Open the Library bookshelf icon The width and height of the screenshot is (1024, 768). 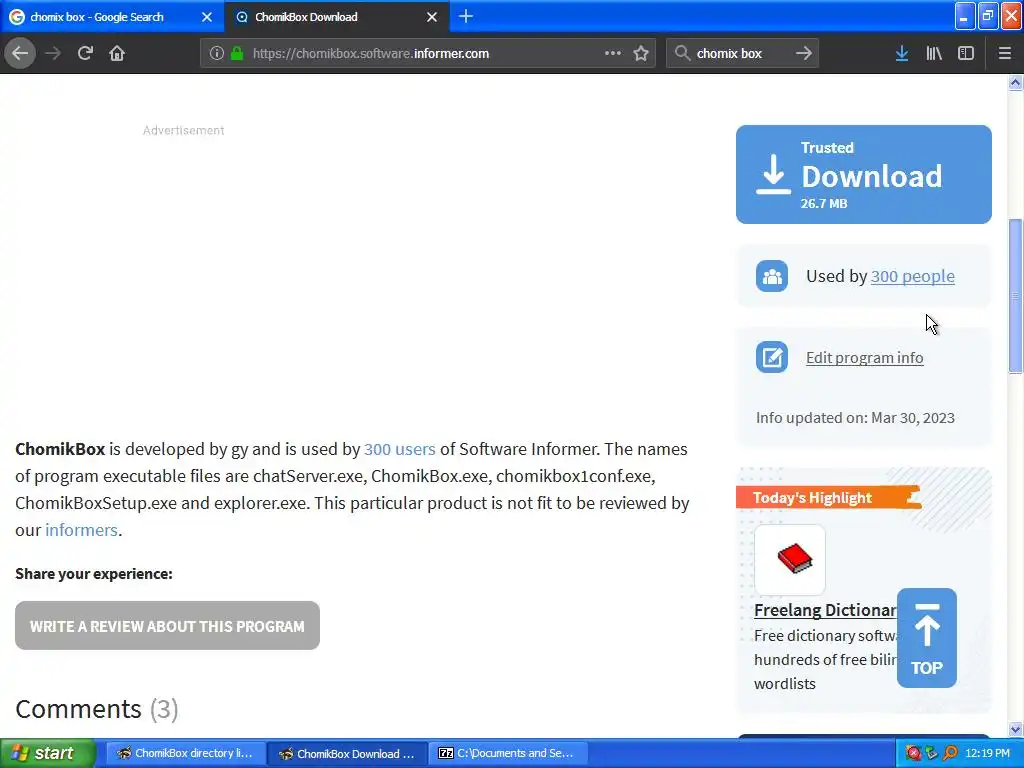(x=934, y=53)
